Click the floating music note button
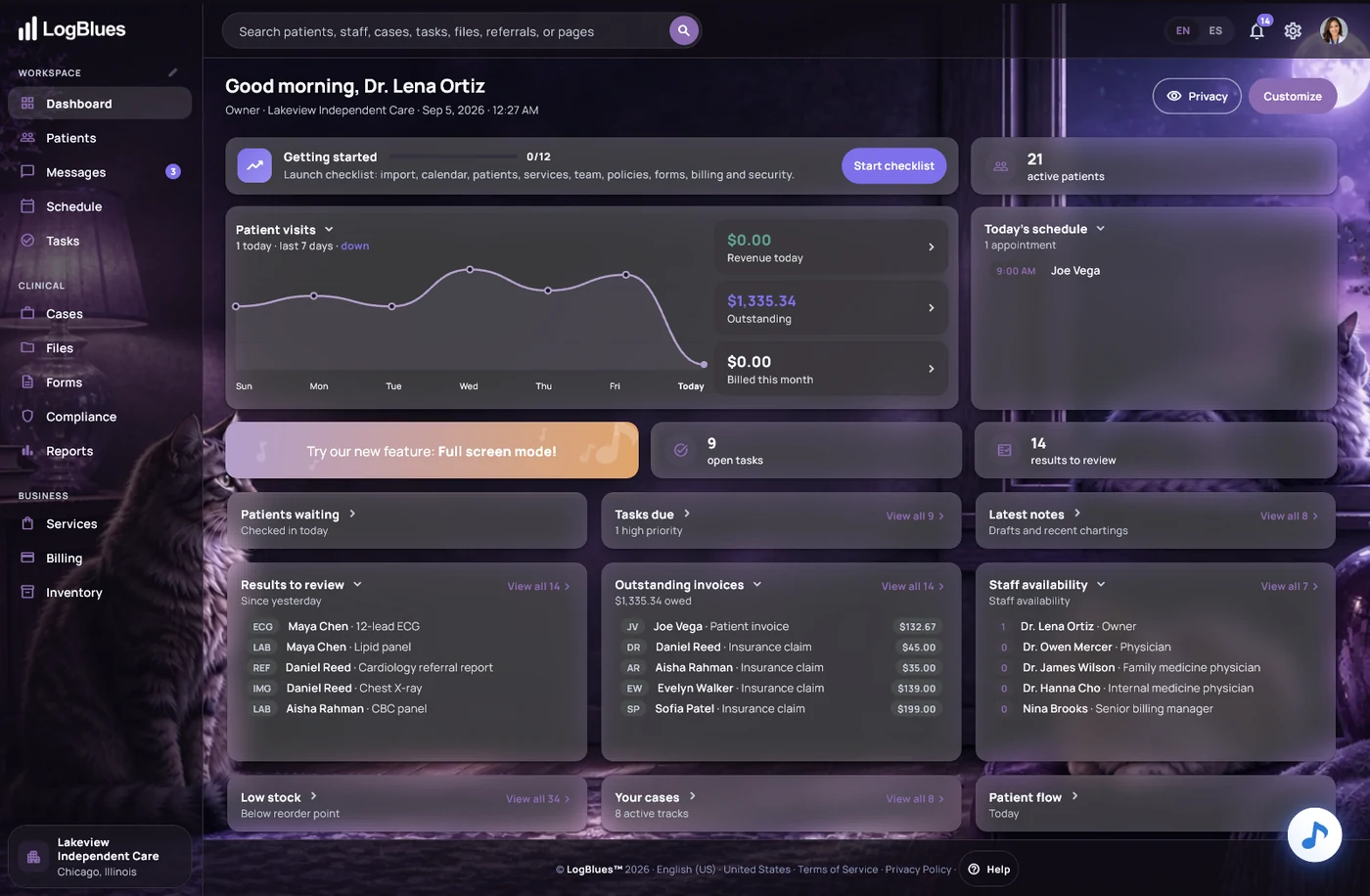This screenshot has width=1370, height=896. tap(1314, 834)
